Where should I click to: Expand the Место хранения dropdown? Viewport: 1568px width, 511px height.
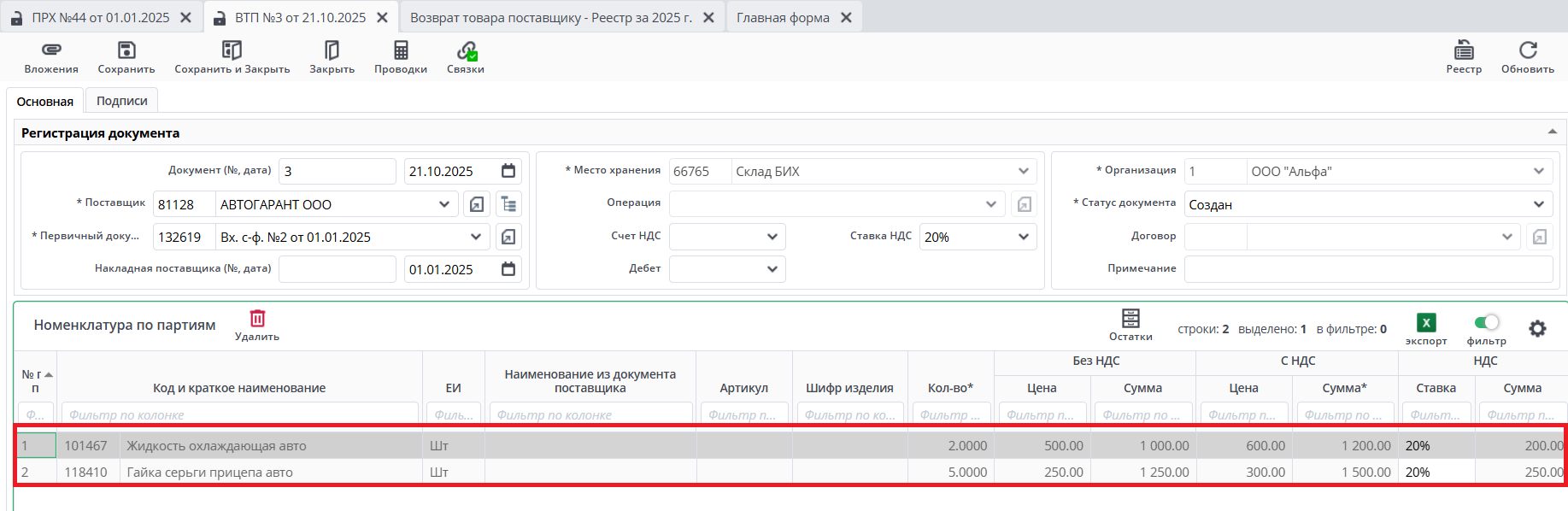click(x=1023, y=171)
